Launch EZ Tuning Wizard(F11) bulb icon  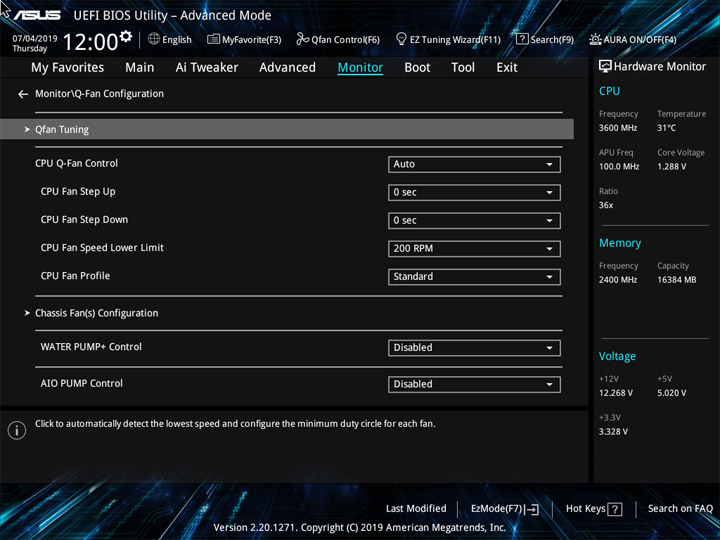401,39
